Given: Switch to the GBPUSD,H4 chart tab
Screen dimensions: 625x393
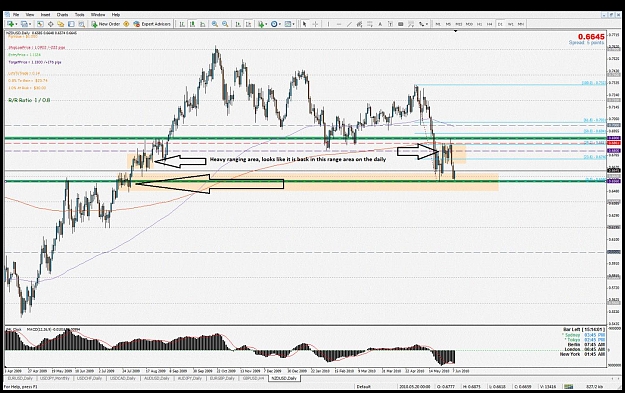Looking at the screenshot, I should [x=253, y=378].
